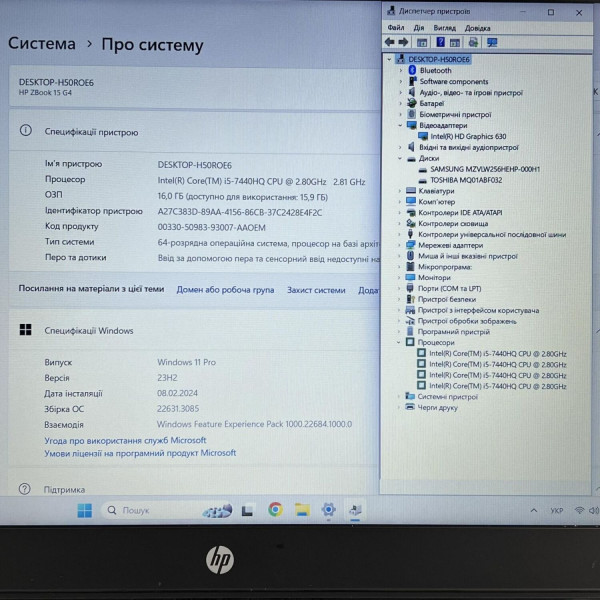Image resolution: width=600 pixels, height=600 pixels.
Task: Click the Help icon in Device Manager toolbar
Action: [x=440, y=42]
